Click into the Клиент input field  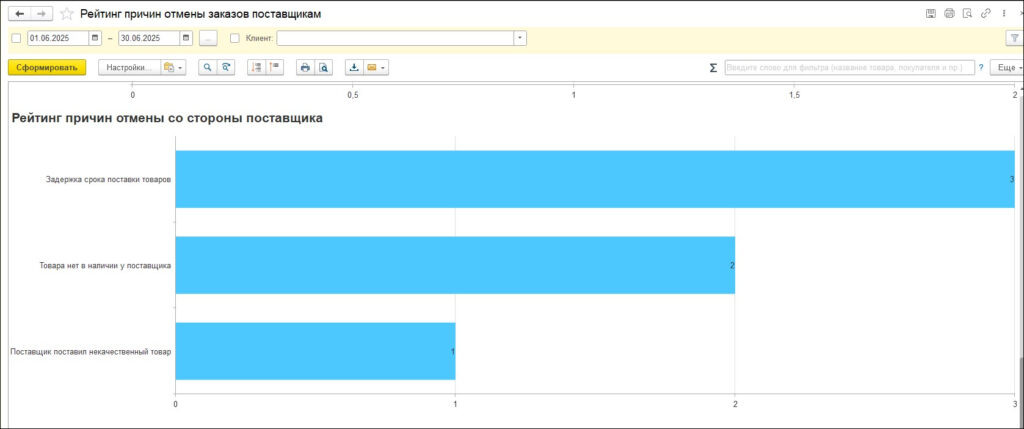coord(395,39)
